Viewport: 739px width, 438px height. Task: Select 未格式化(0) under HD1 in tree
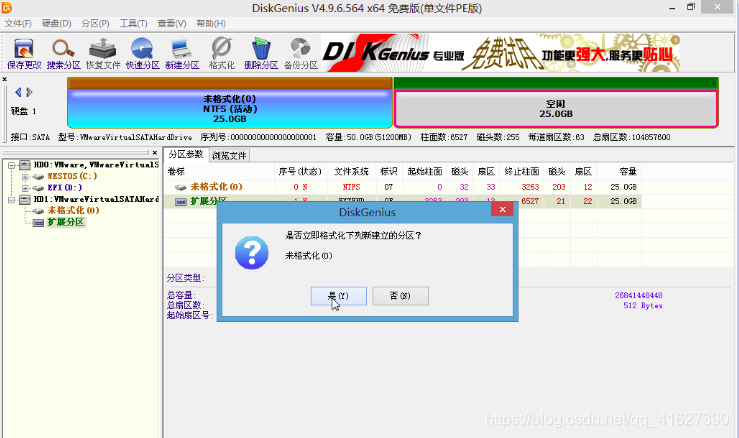click(x=73, y=210)
